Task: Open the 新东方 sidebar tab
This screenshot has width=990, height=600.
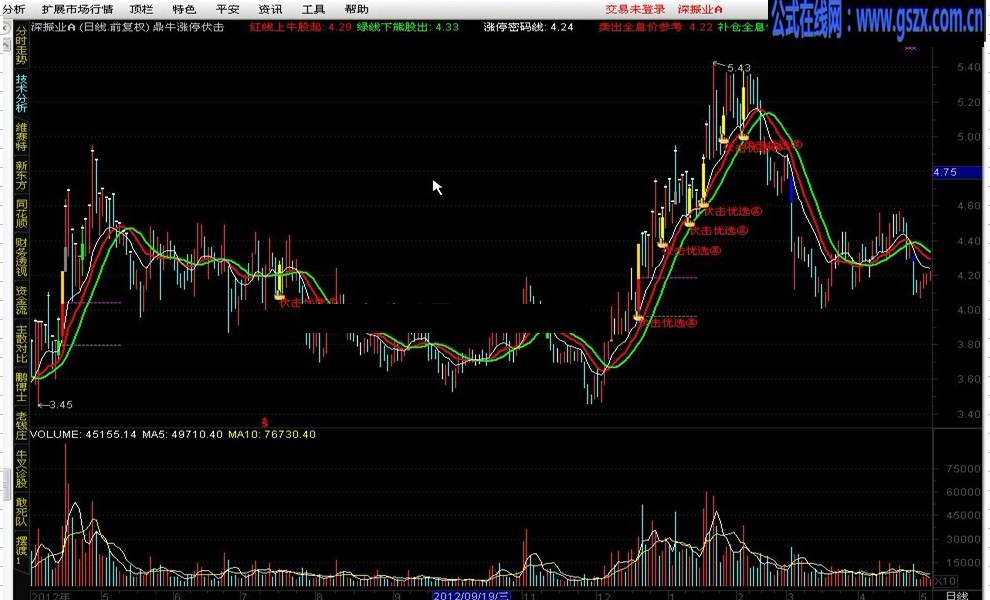Action: (x=21, y=176)
